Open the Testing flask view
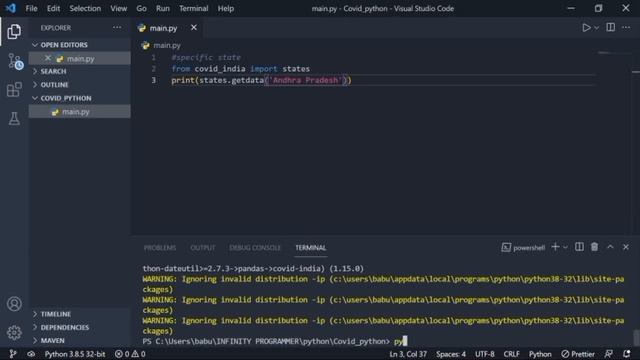Screen dimensions: 640x360 click(14, 118)
